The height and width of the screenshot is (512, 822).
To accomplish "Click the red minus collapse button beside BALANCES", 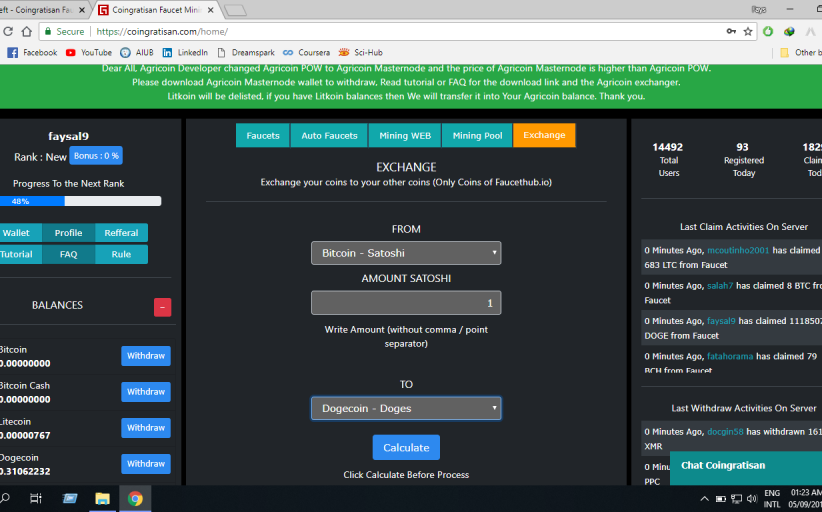I will [162, 307].
